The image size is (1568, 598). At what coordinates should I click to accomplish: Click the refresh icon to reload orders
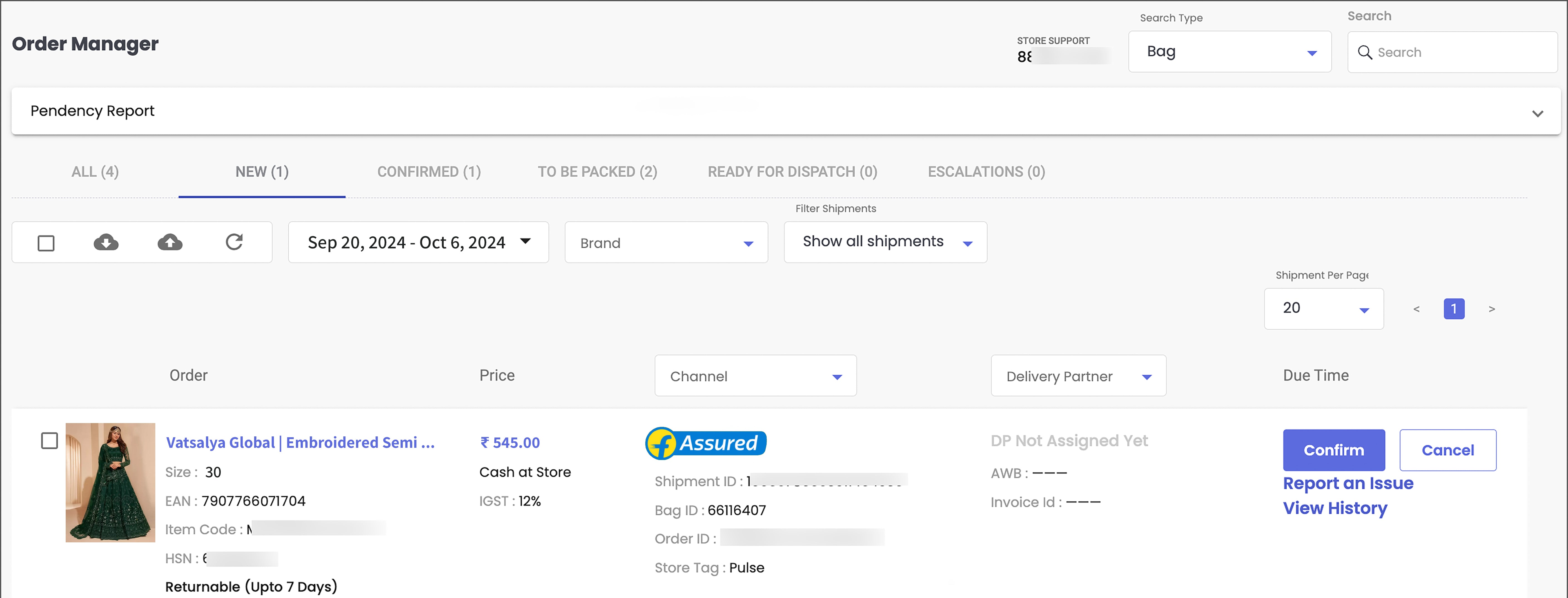(234, 243)
